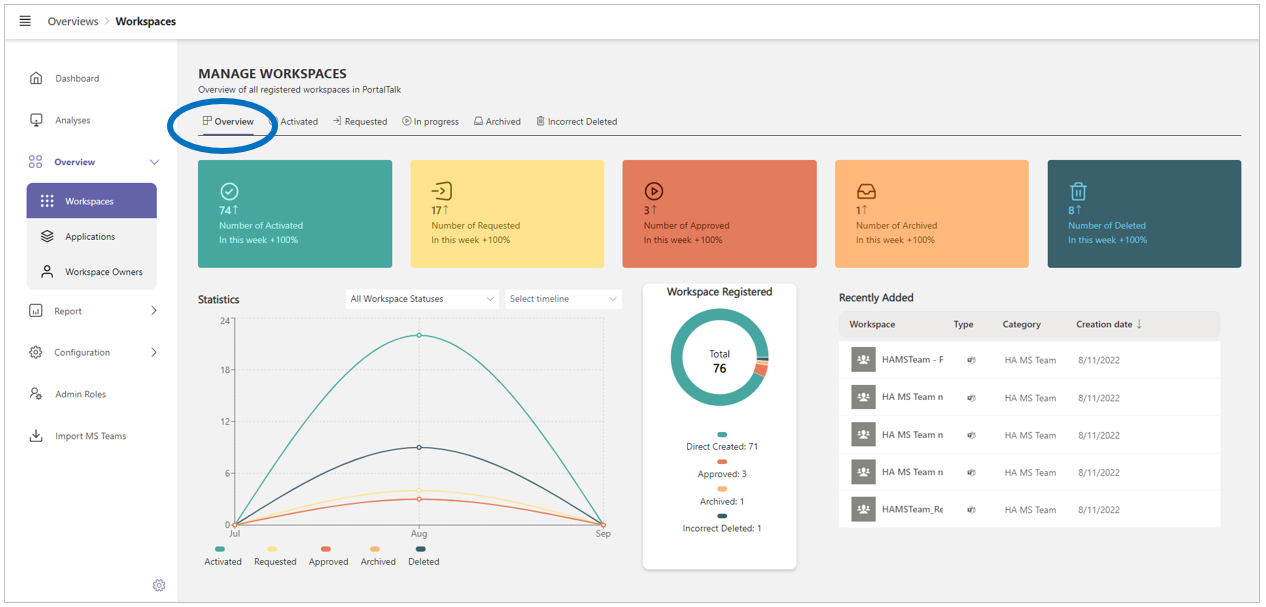Click the Configuration gear icon in sidebar
Image resolution: width=1266 pixels, height=607 pixels.
click(36, 352)
